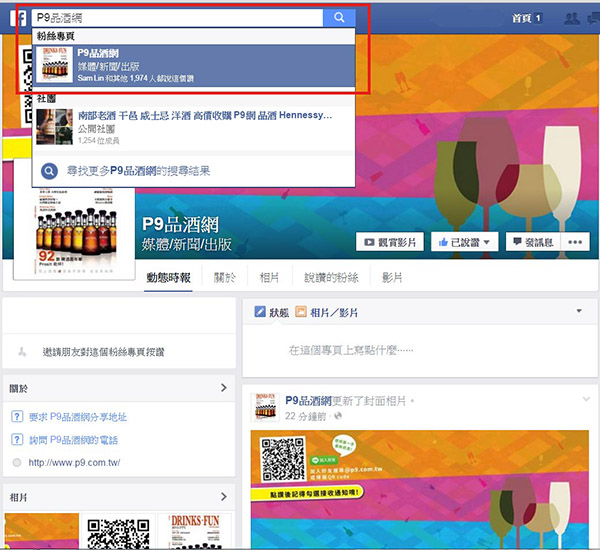
Task: Click the 在這個專頁上寫點什麼 text box
Action: click(x=420, y=350)
